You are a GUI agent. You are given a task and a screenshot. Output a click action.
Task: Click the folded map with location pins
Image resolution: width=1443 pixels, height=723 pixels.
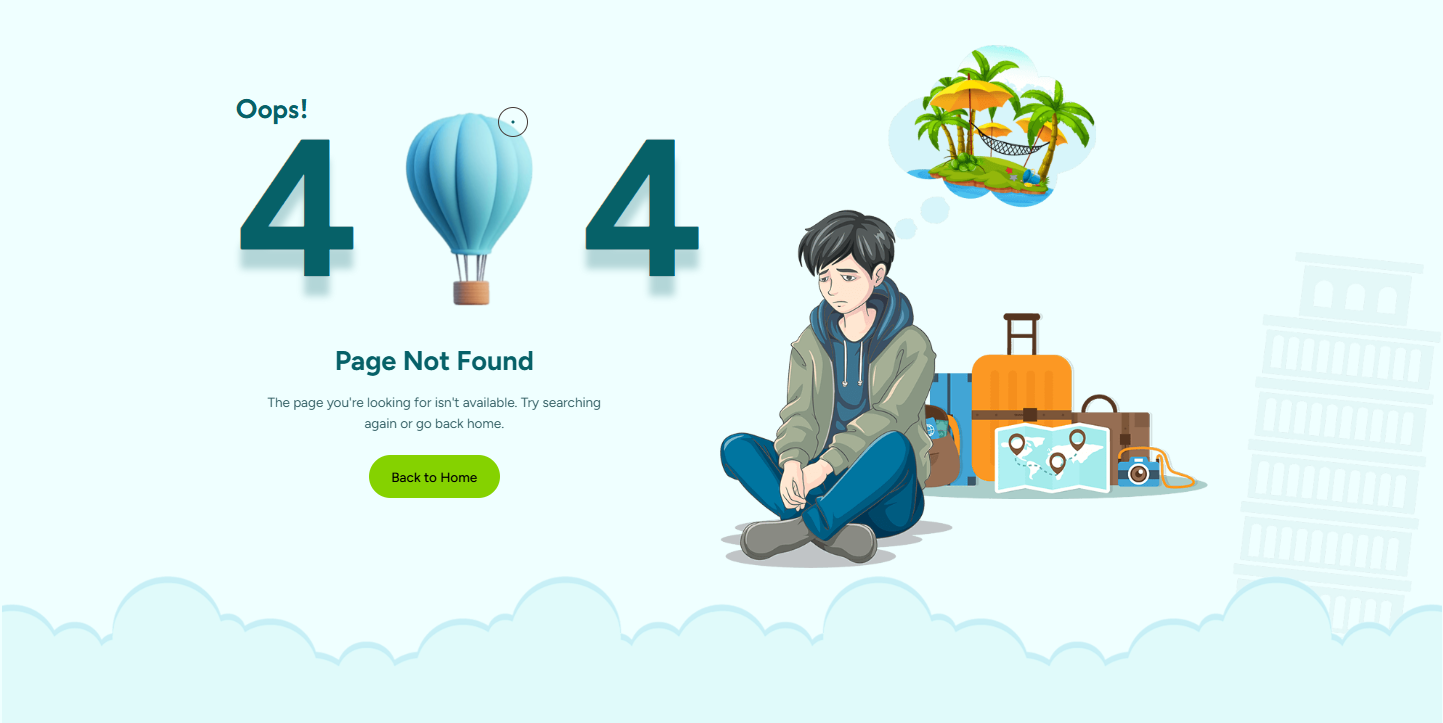tap(1053, 457)
